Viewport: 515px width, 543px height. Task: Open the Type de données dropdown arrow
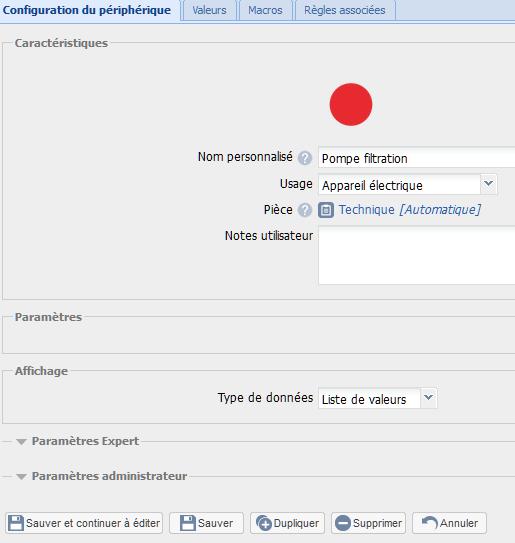pyautogui.click(x=428, y=398)
